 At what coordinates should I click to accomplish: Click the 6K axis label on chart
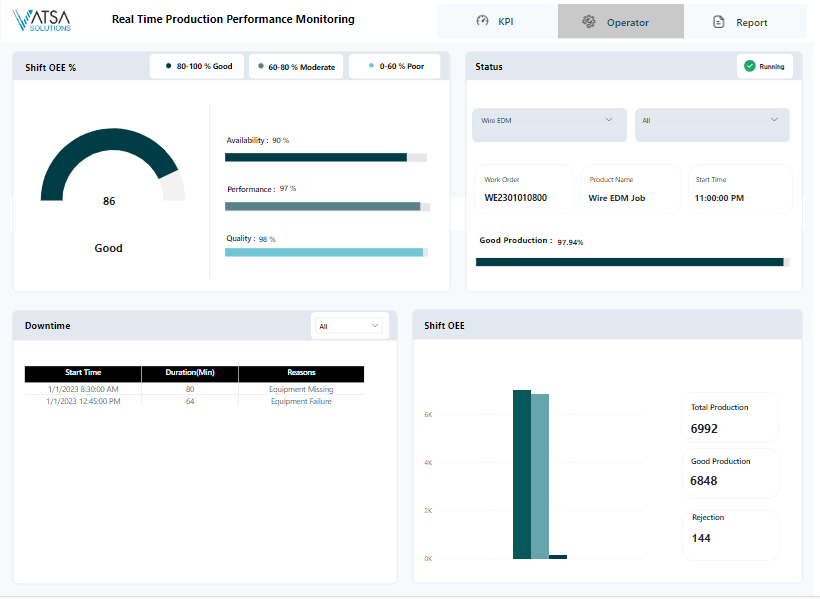pos(428,415)
